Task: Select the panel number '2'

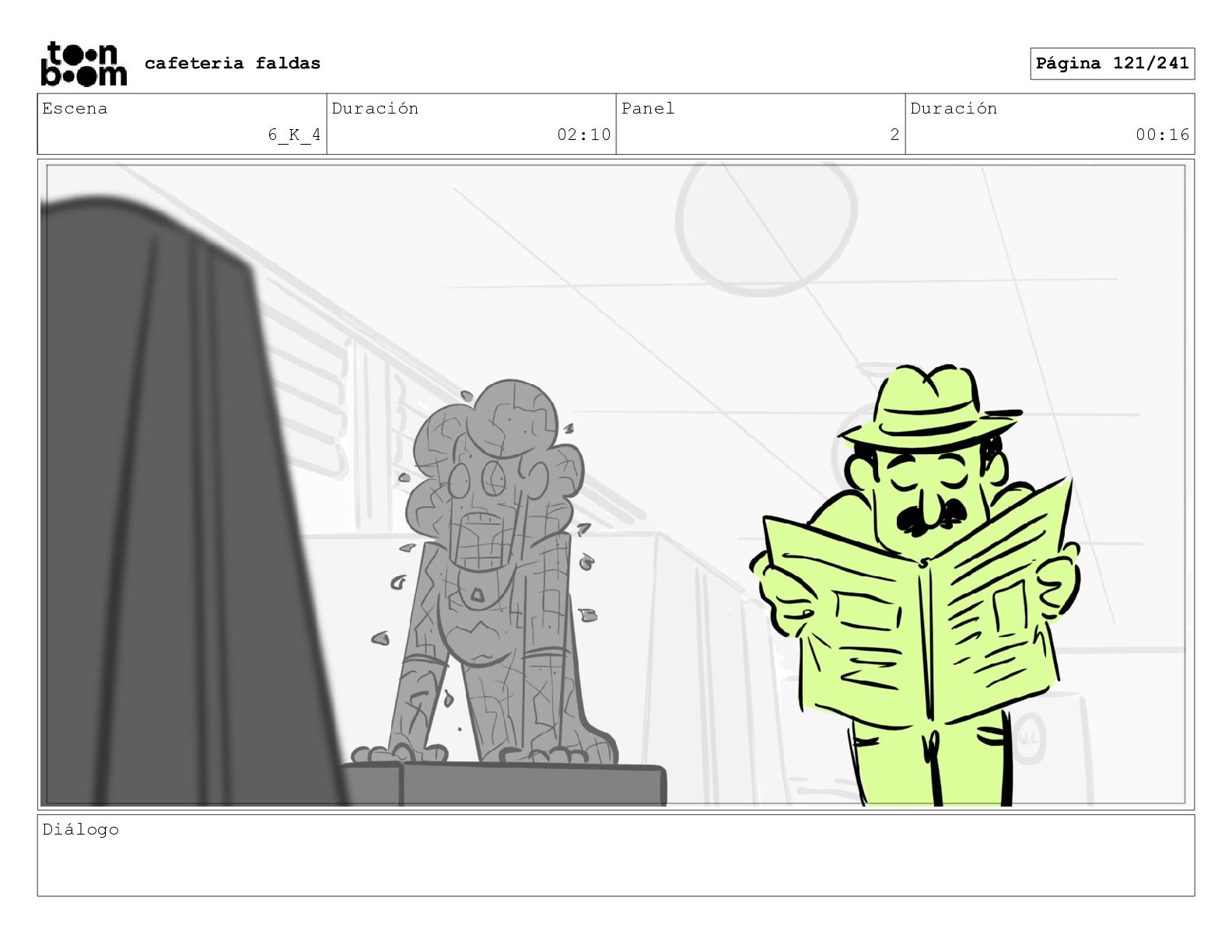Action: point(894,135)
